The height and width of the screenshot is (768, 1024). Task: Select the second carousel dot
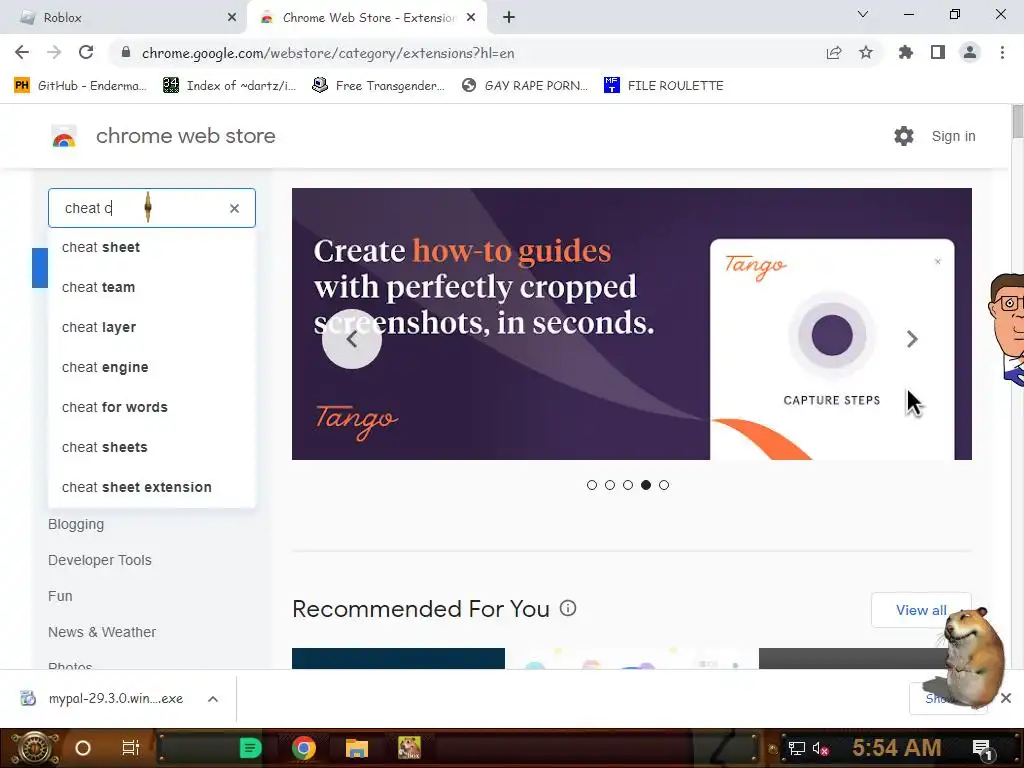click(610, 485)
